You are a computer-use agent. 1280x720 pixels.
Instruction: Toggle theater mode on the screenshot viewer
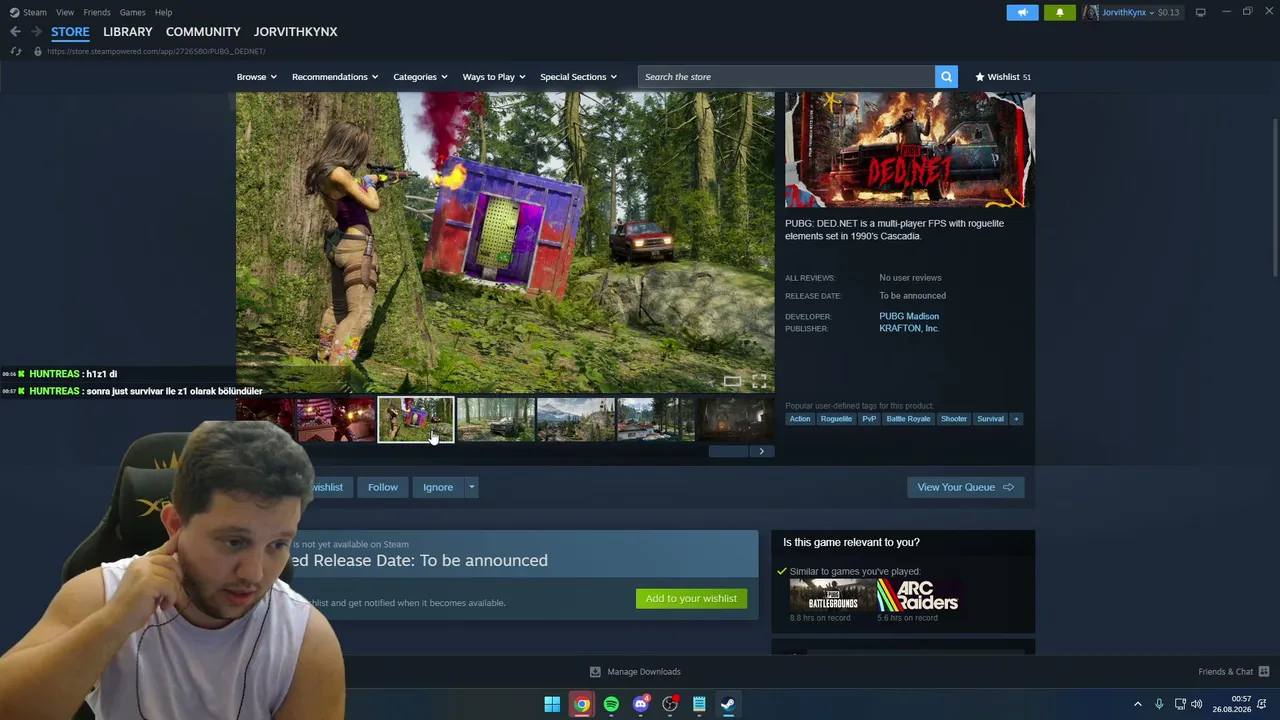(733, 381)
